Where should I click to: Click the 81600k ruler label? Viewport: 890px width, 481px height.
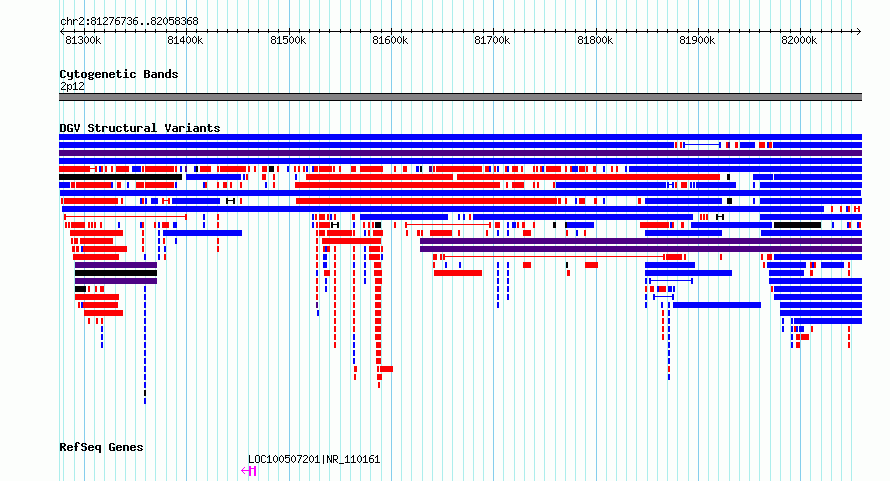pyautogui.click(x=390, y=40)
